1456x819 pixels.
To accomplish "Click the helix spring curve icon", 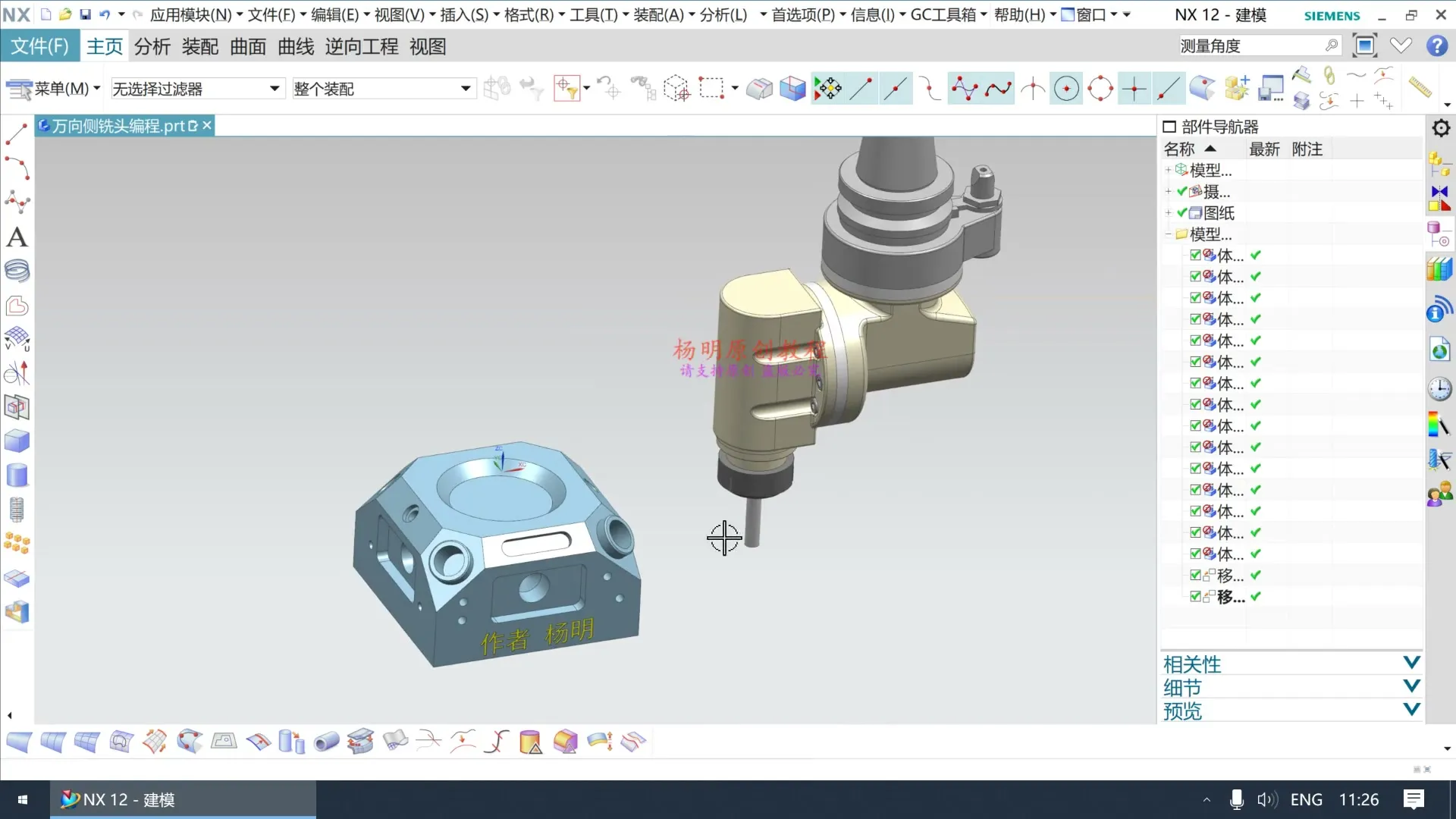I will coord(17,271).
